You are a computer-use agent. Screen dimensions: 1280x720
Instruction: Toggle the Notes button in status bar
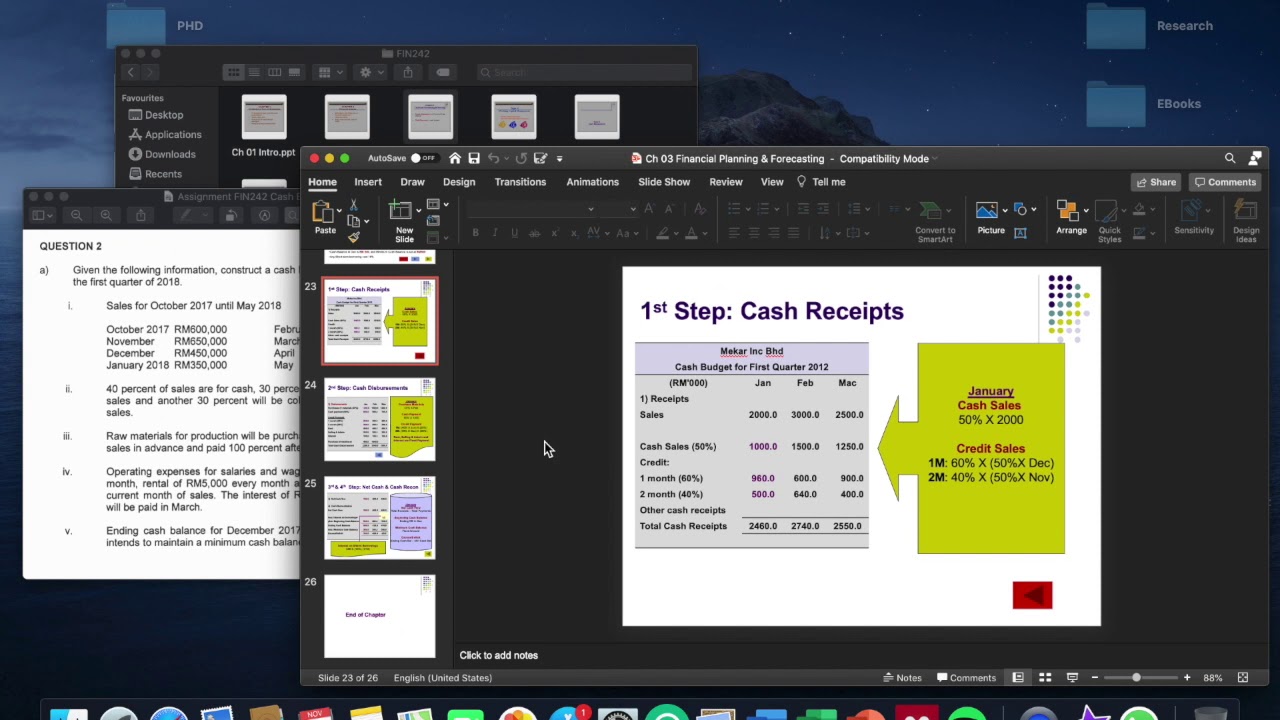tap(902, 678)
